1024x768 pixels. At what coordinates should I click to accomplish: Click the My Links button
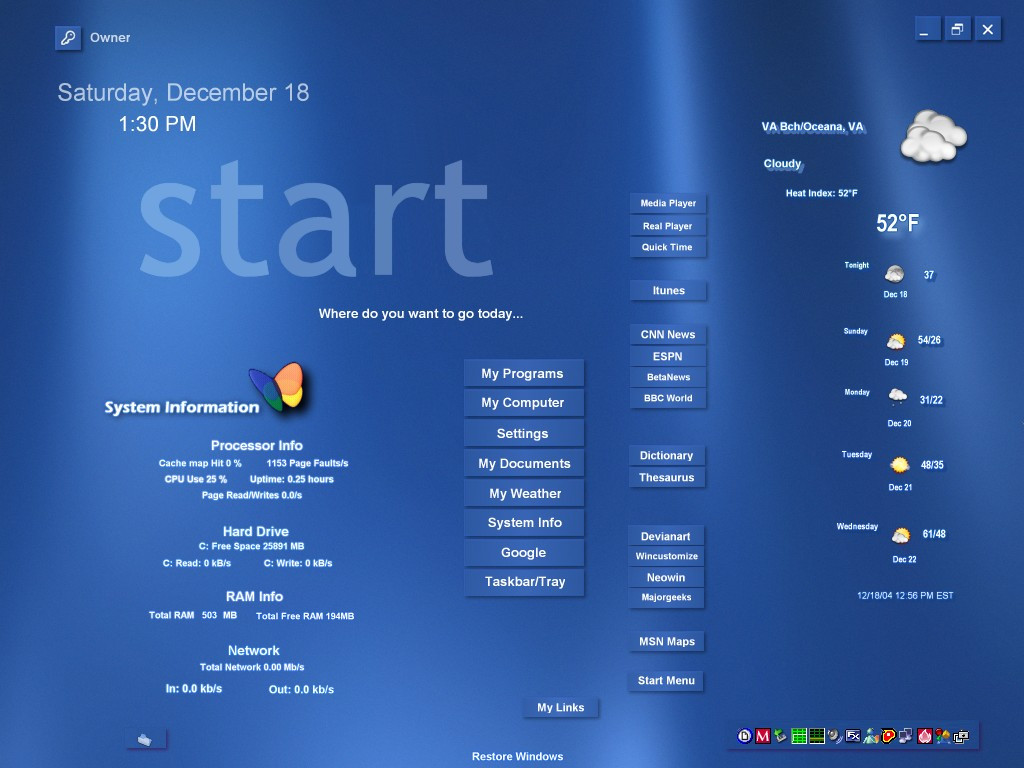(561, 708)
